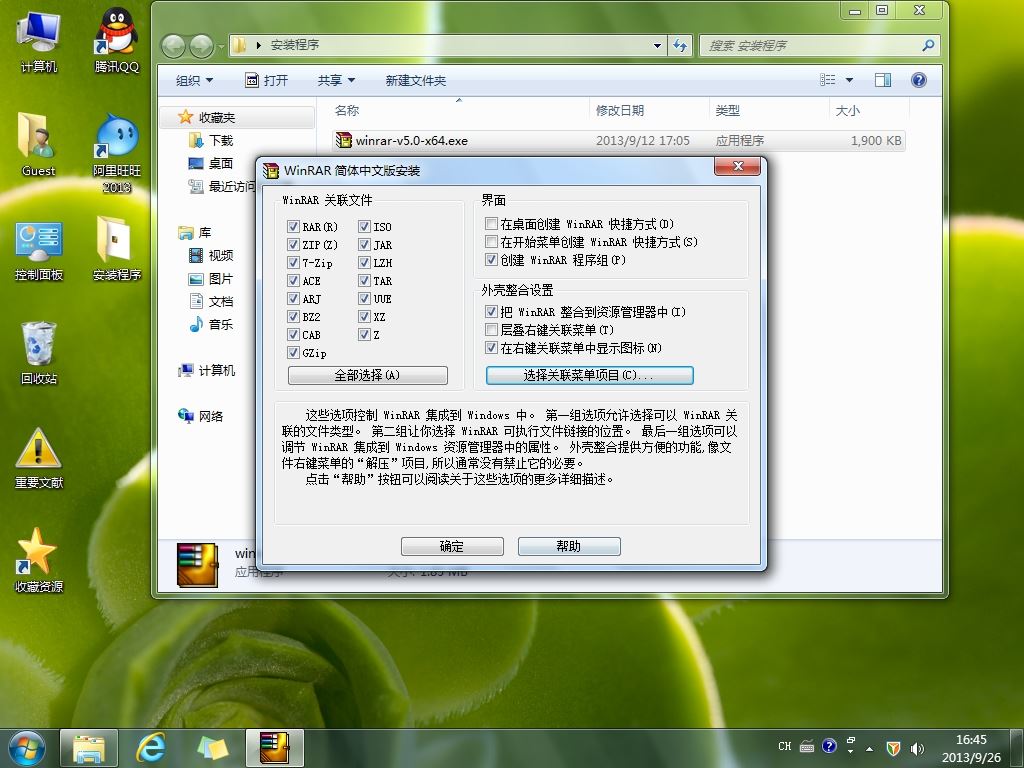
Task: Toggle the explorer preview pane icon
Action: point(883,80)
